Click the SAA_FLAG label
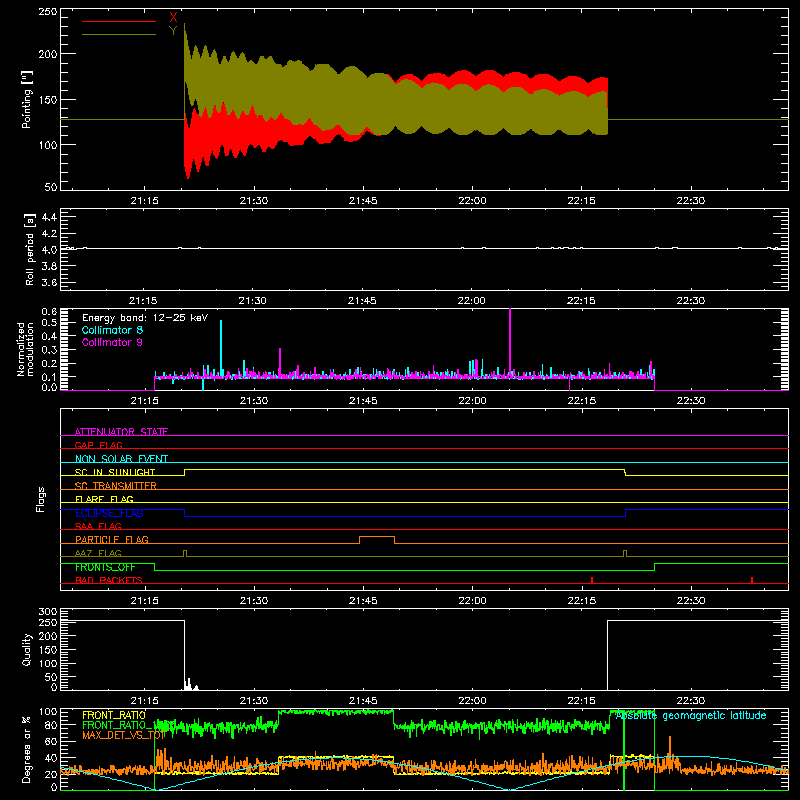This screenshot has height=800, width=800. (98, 526)
